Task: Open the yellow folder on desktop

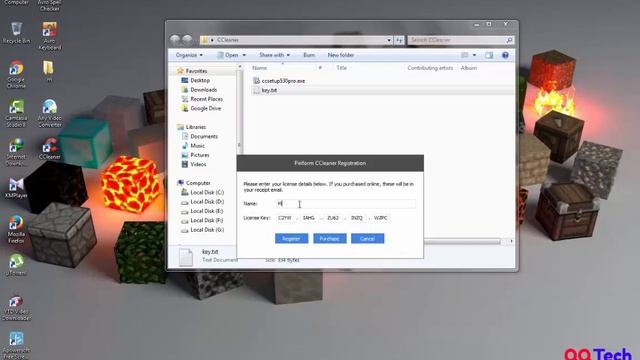Action: click(x=49, y=71)
